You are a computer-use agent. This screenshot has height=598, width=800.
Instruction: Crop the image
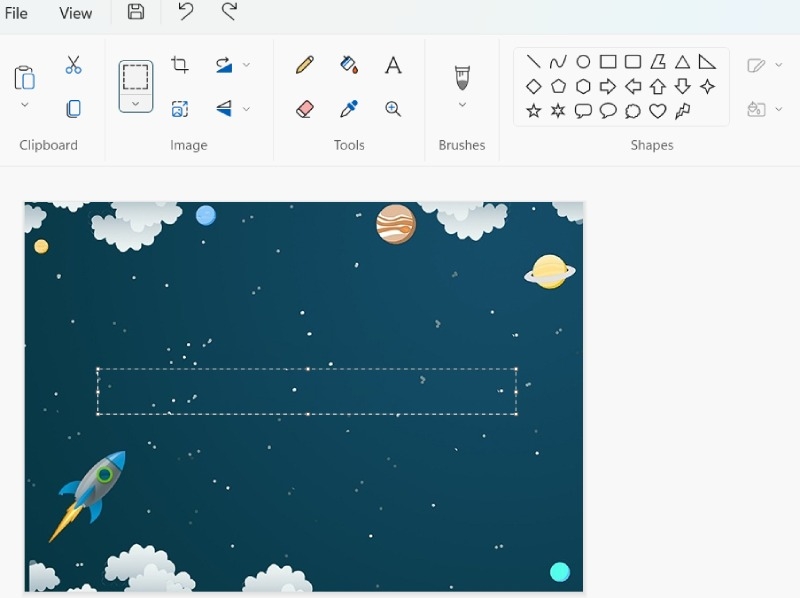180,65
